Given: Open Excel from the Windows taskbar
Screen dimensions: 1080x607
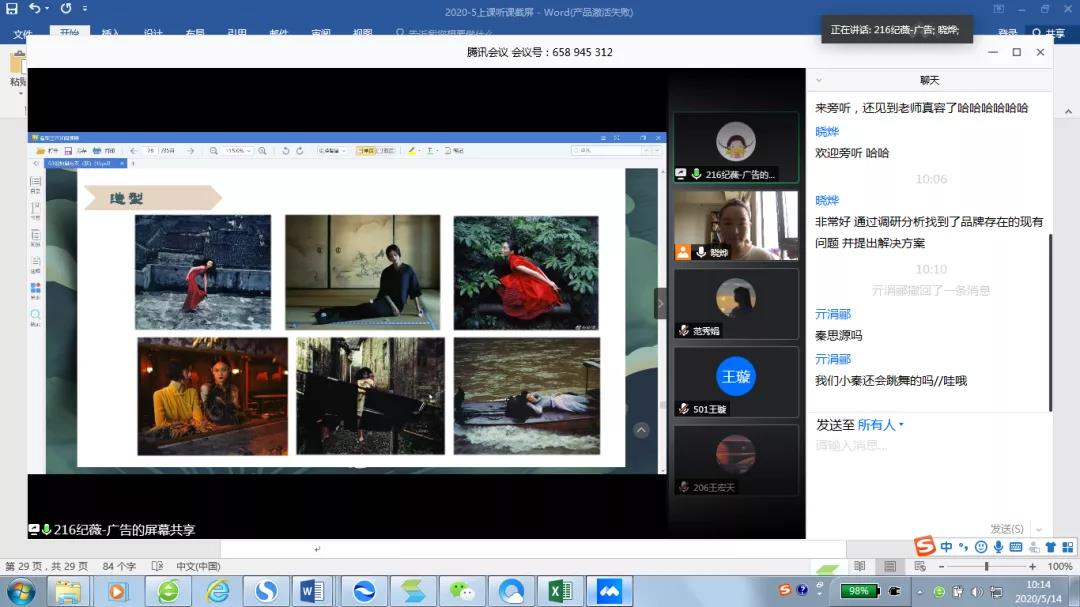Looking at the screenshot, I should click(x=560, y=591).
